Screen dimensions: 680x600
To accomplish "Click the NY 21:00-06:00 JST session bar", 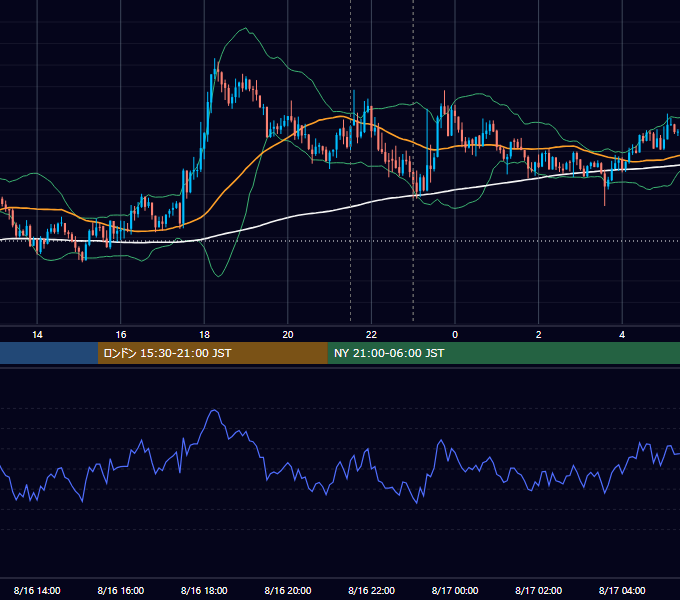I will point(503,353).
